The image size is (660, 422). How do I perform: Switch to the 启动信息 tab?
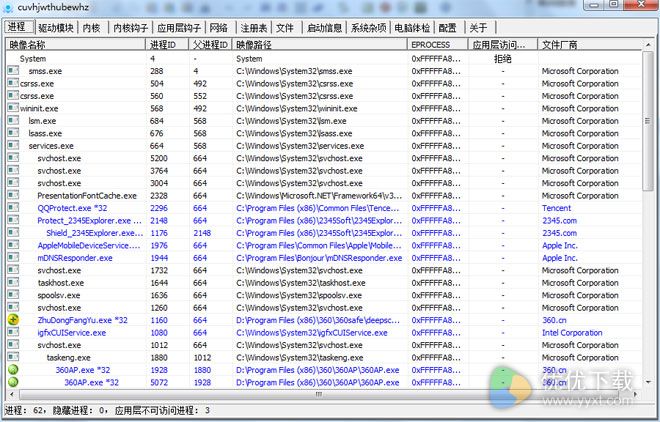[x=324, y=28]
